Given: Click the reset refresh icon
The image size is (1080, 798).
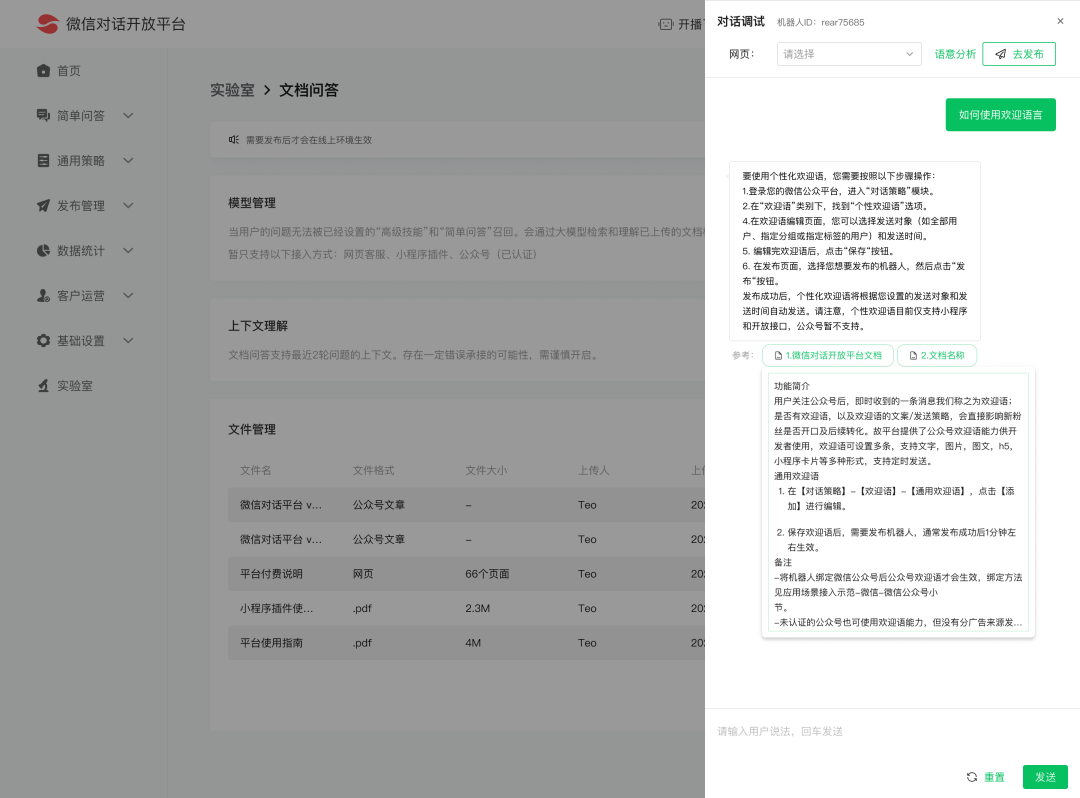Looking at the screenshot, I should pyautogui.click(x=972, y=777).
